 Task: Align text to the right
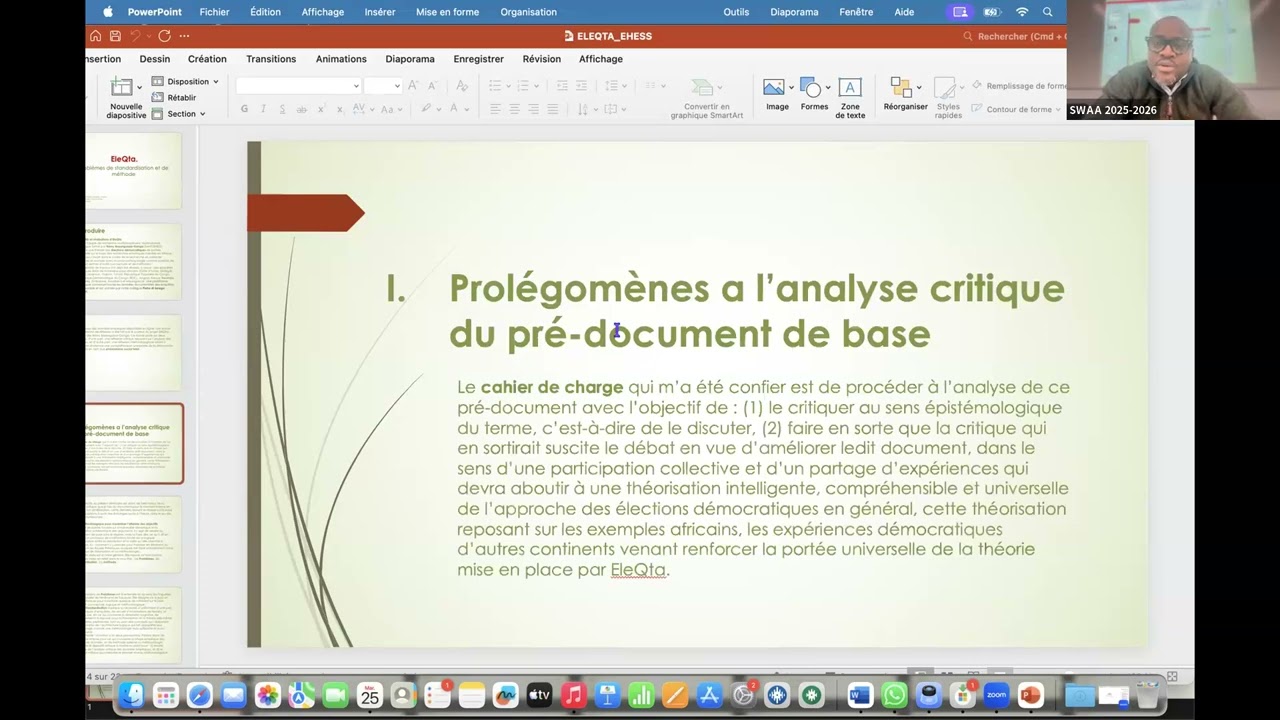pos(533,109)
